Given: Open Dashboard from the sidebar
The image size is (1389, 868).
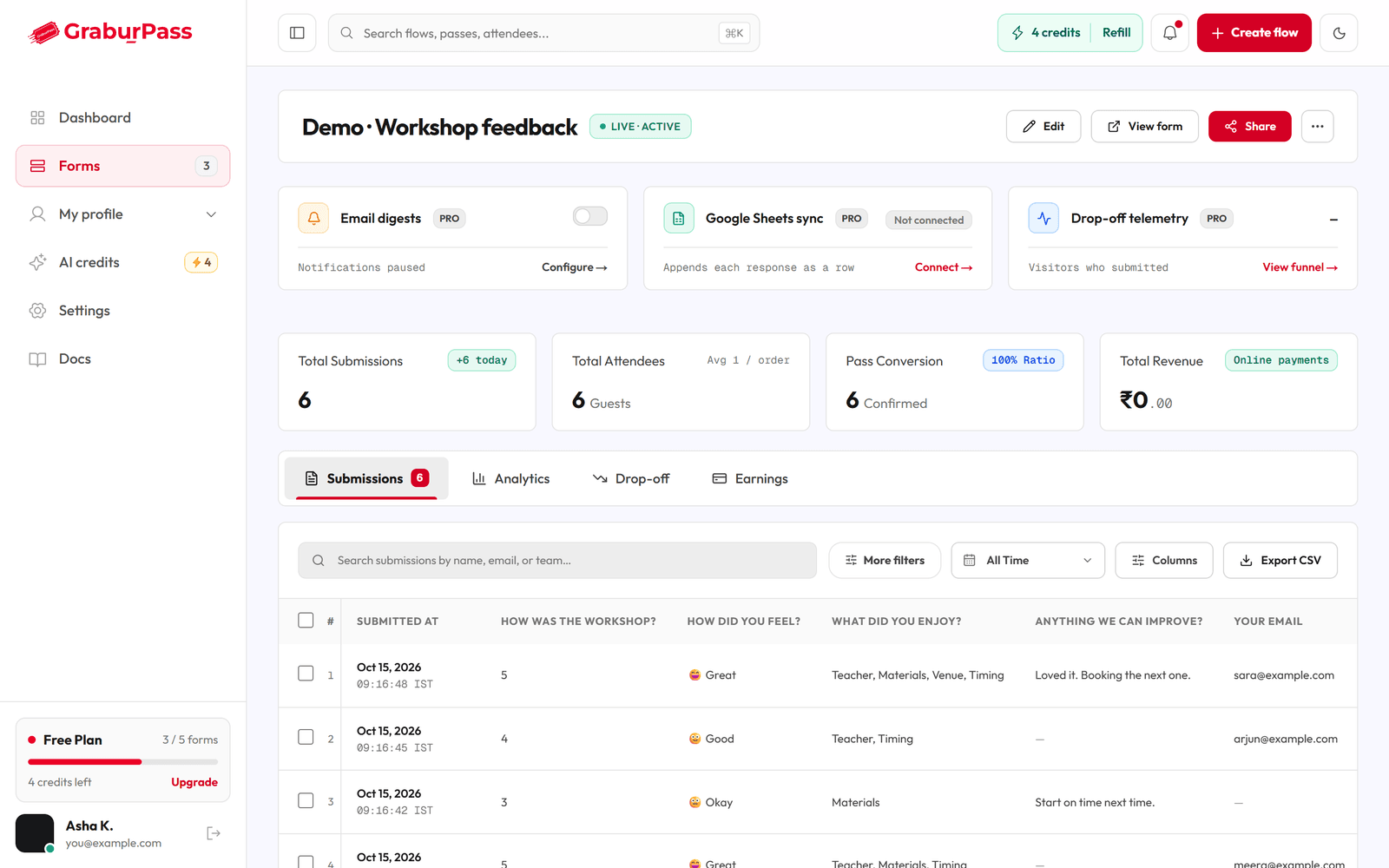Looking at the screenshot, I should tap(123, 117).
